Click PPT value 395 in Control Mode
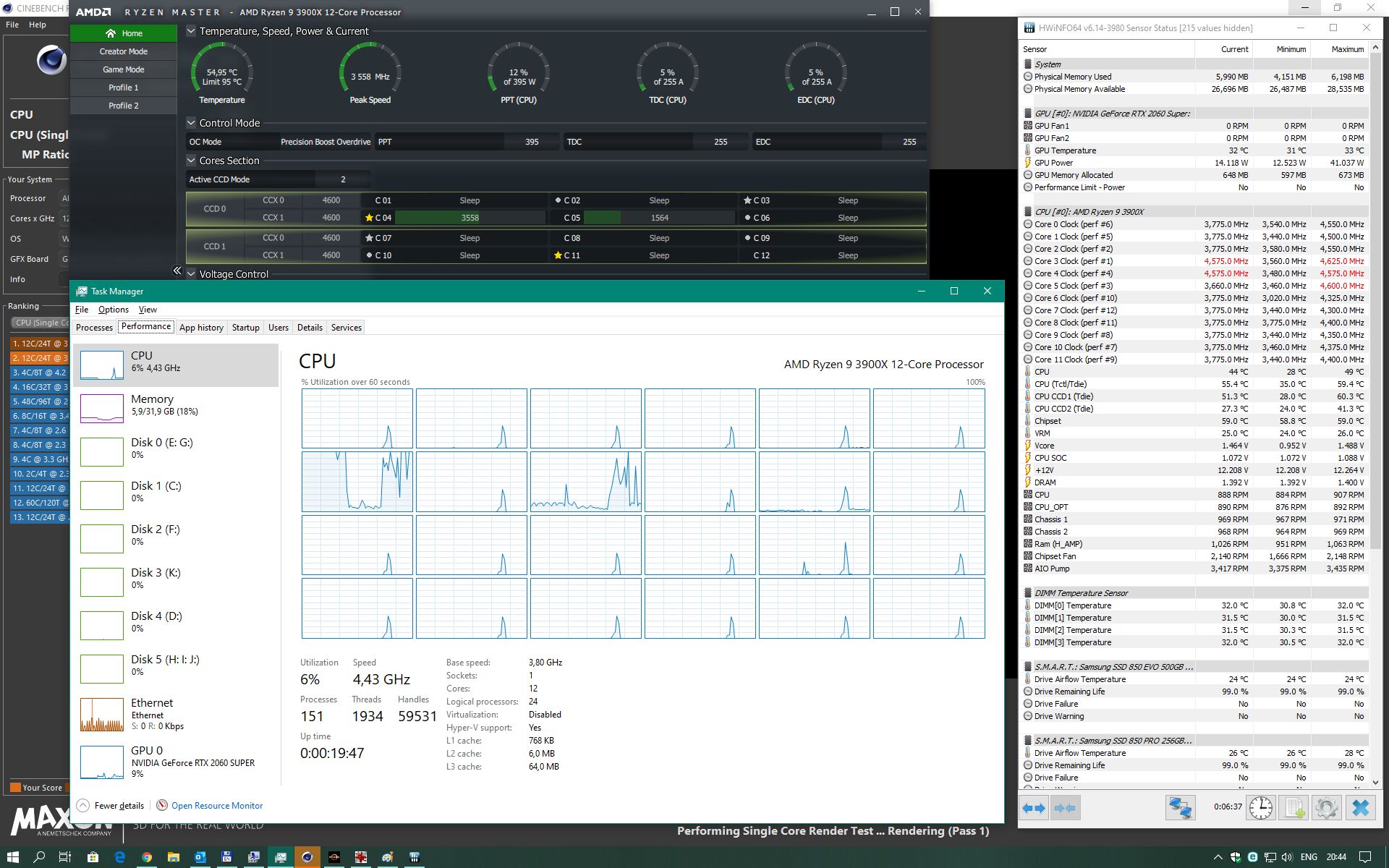 (x=532, y=142)
